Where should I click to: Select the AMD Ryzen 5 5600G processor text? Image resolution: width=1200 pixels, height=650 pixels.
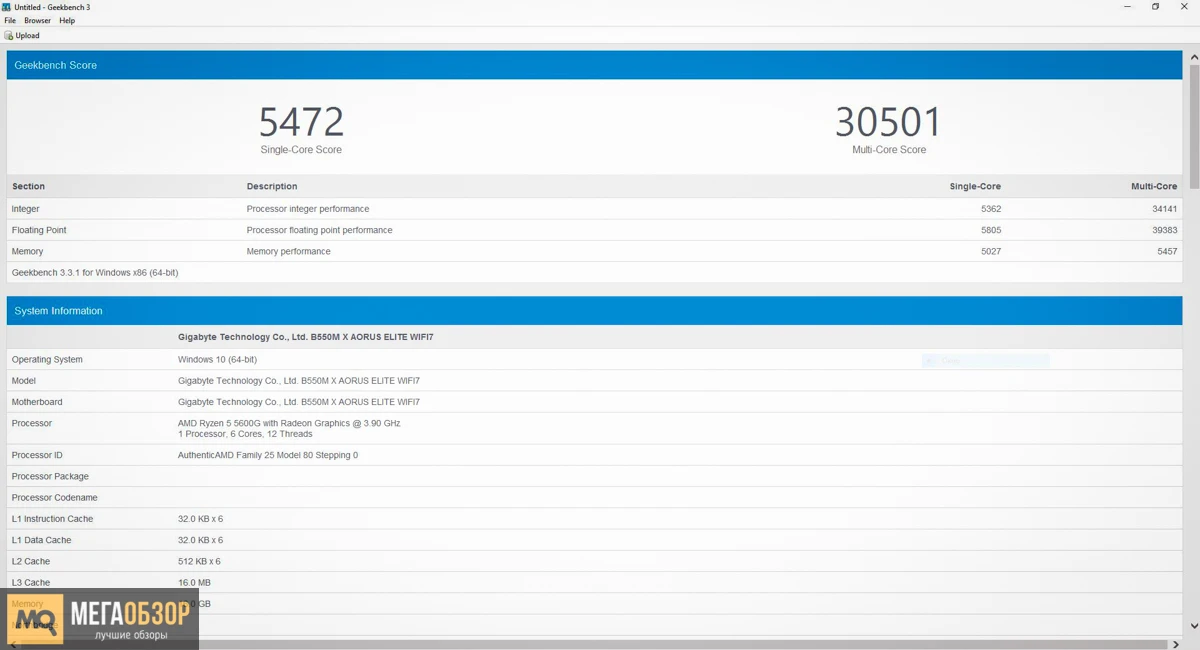click(x=289, y=423)
